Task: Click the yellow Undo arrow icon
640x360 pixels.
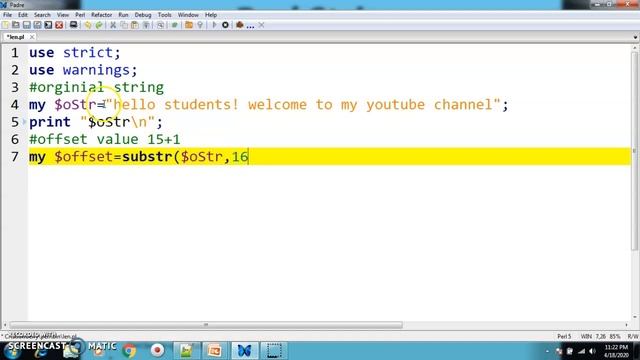Action: pyautogui.click(x=88, y=25)
